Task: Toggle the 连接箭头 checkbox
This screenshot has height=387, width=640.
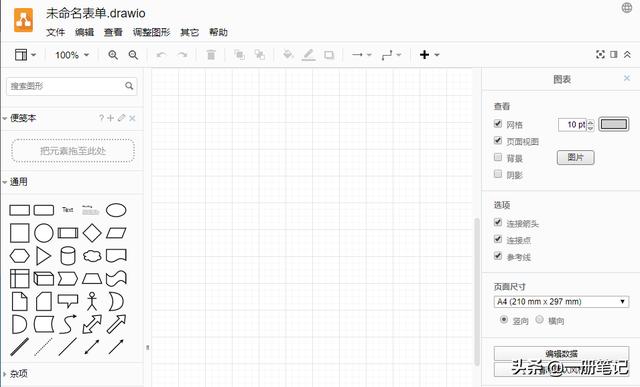Action: [498, 222]
